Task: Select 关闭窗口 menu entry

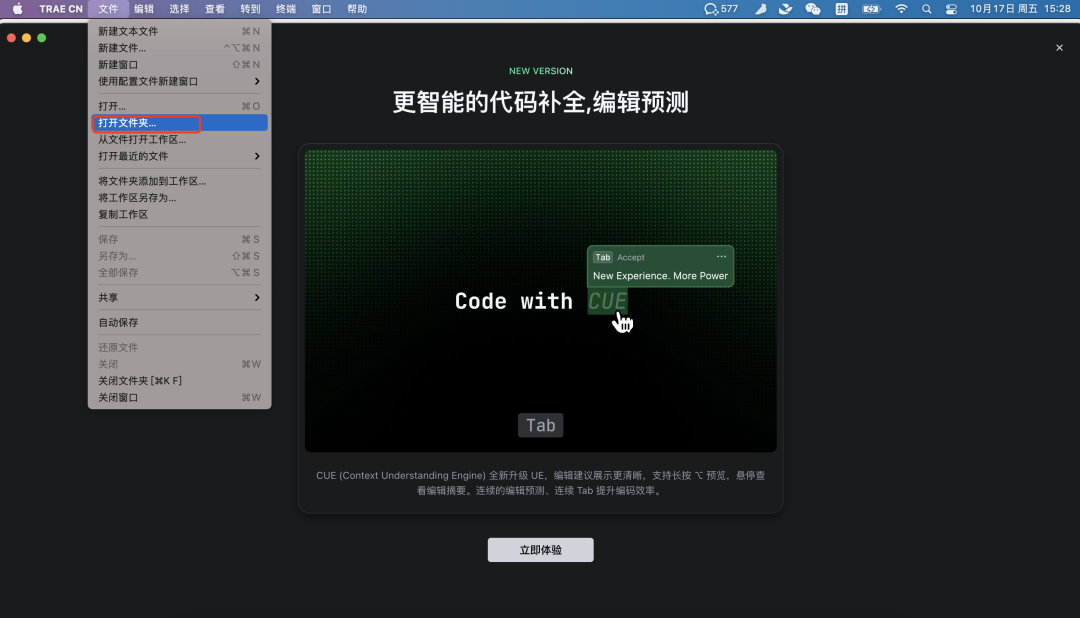Action: [x=179, y=398]
